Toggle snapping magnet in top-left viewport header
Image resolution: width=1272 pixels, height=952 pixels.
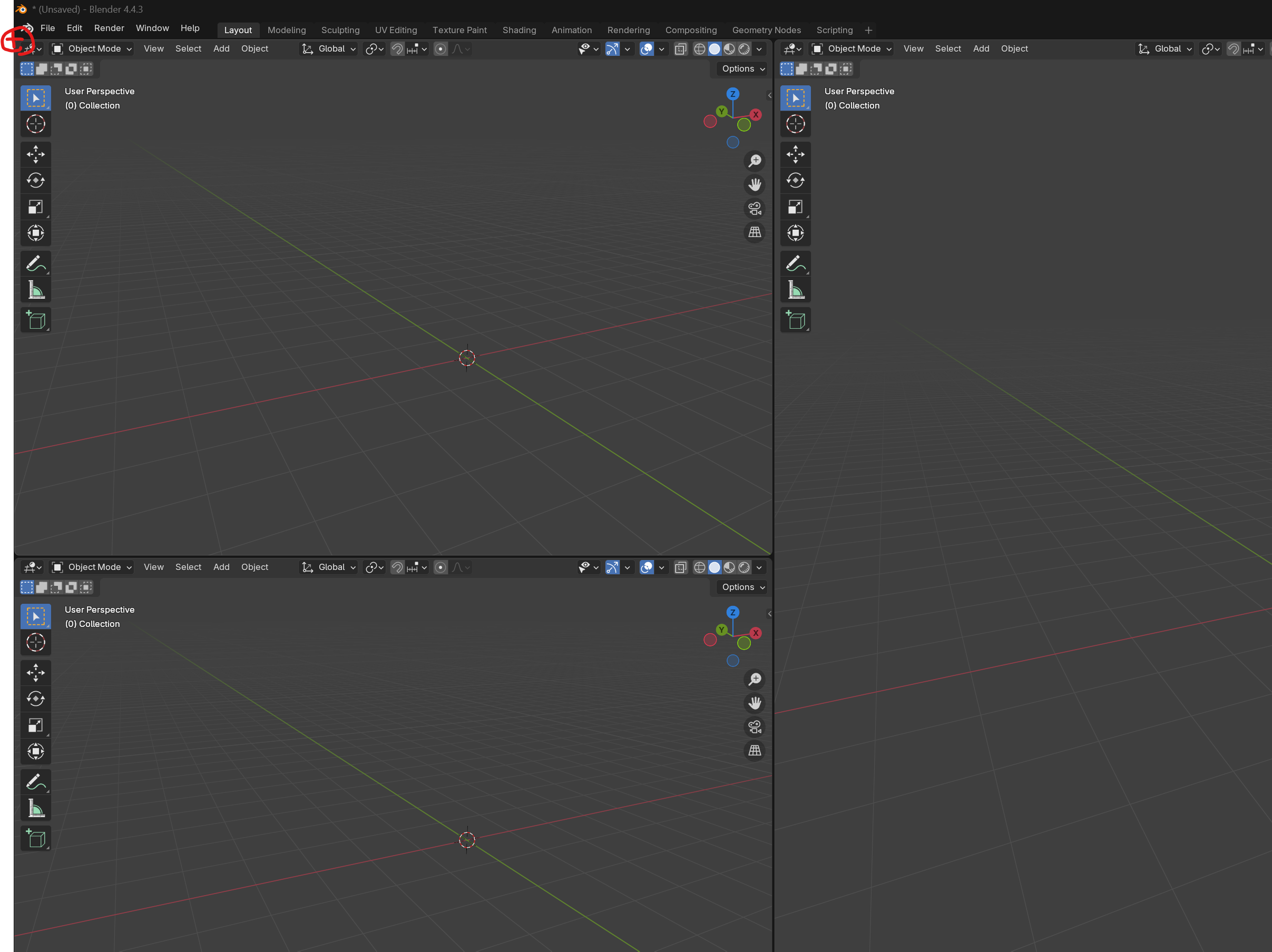[397, 49]
